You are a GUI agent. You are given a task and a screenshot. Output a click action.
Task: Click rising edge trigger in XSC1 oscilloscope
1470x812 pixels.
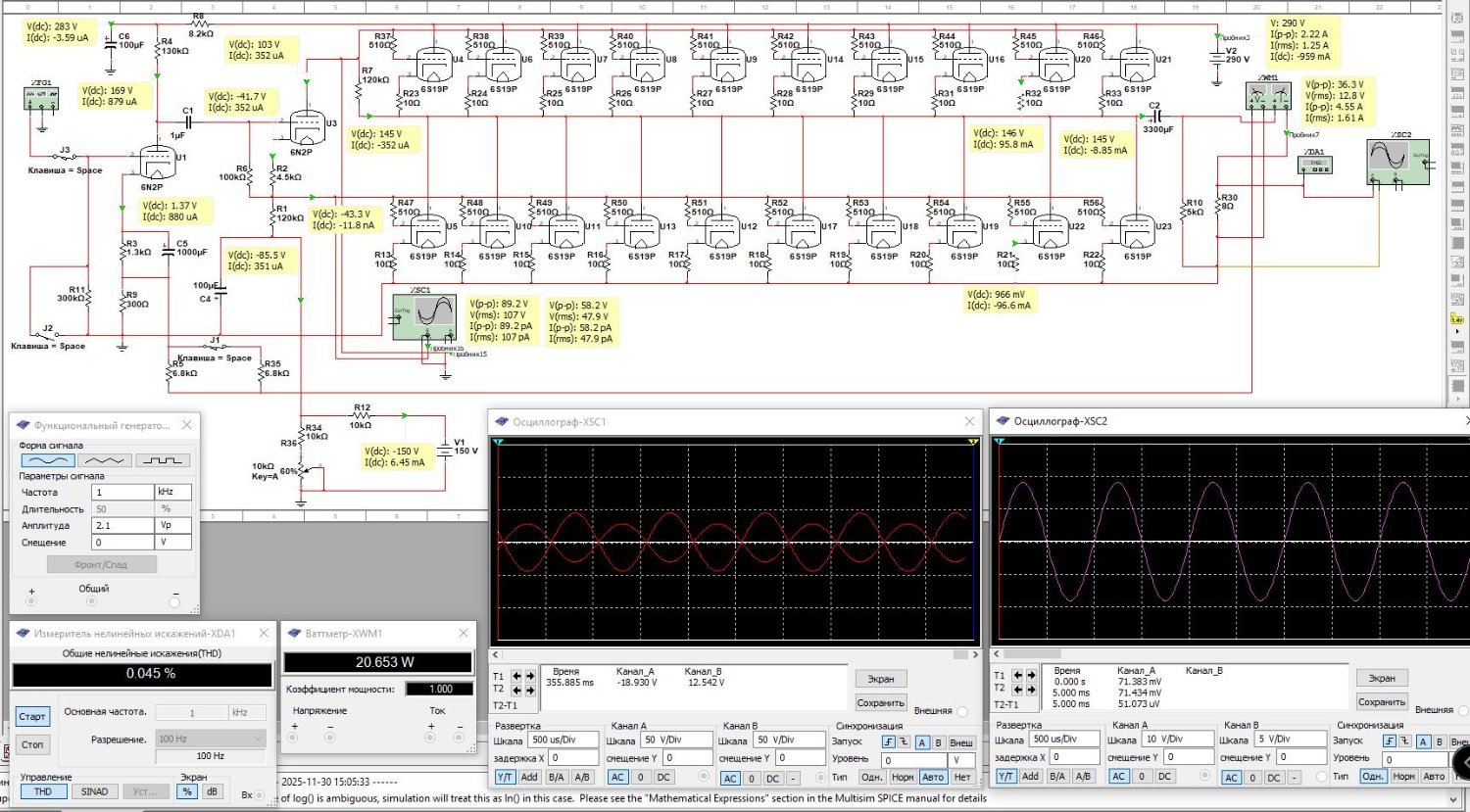point(889,742)
